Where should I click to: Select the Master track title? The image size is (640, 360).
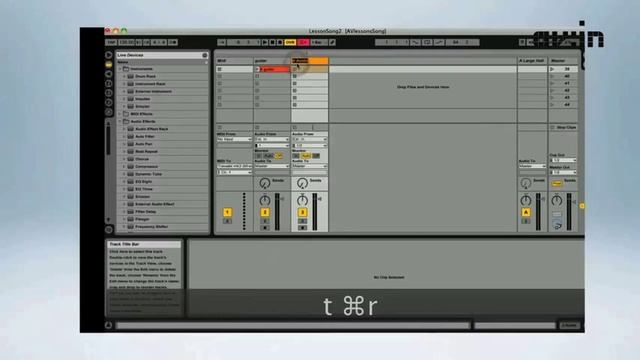(x=563, y=60)
